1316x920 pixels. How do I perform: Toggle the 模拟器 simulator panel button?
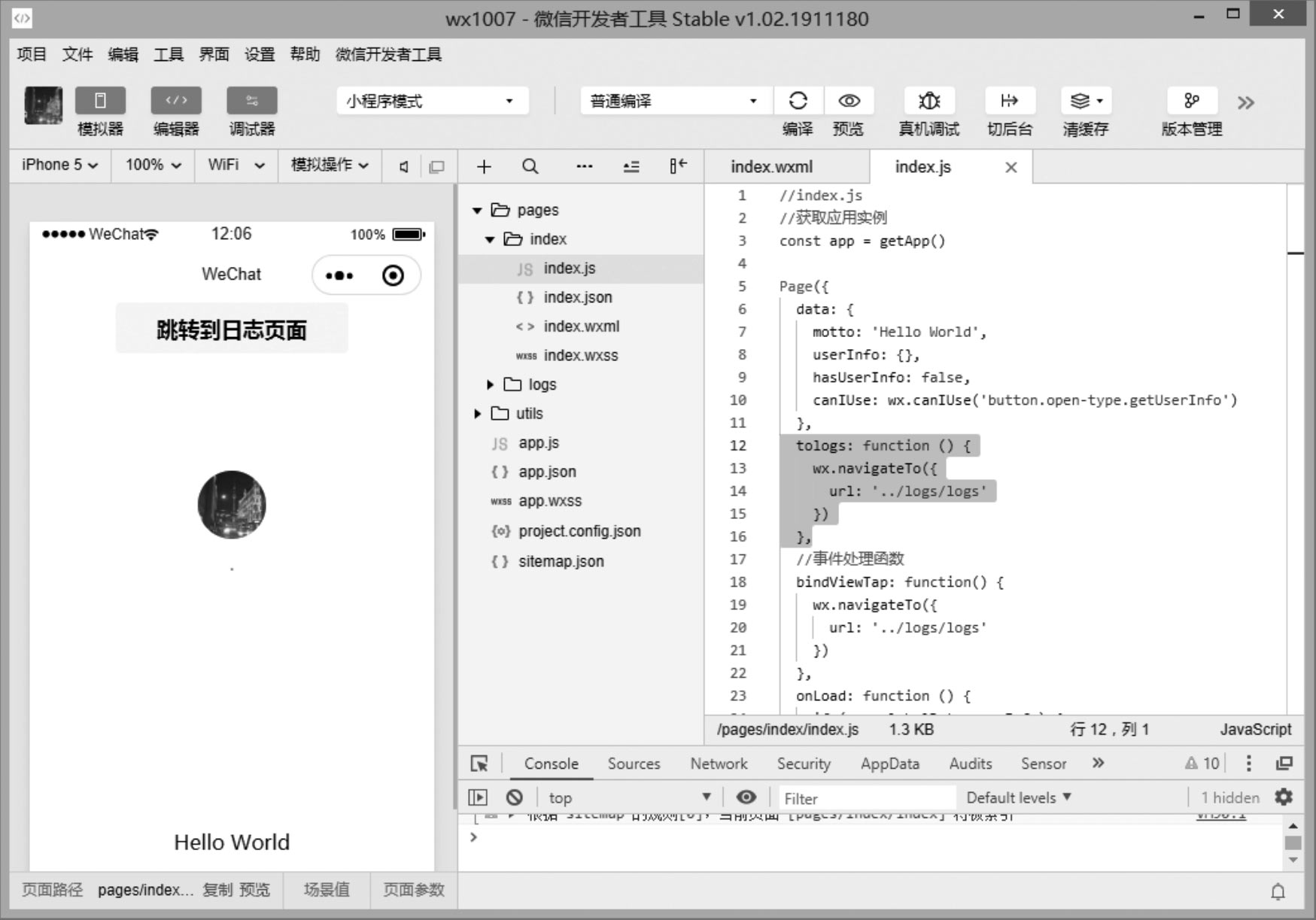click(x=100, y=101)
